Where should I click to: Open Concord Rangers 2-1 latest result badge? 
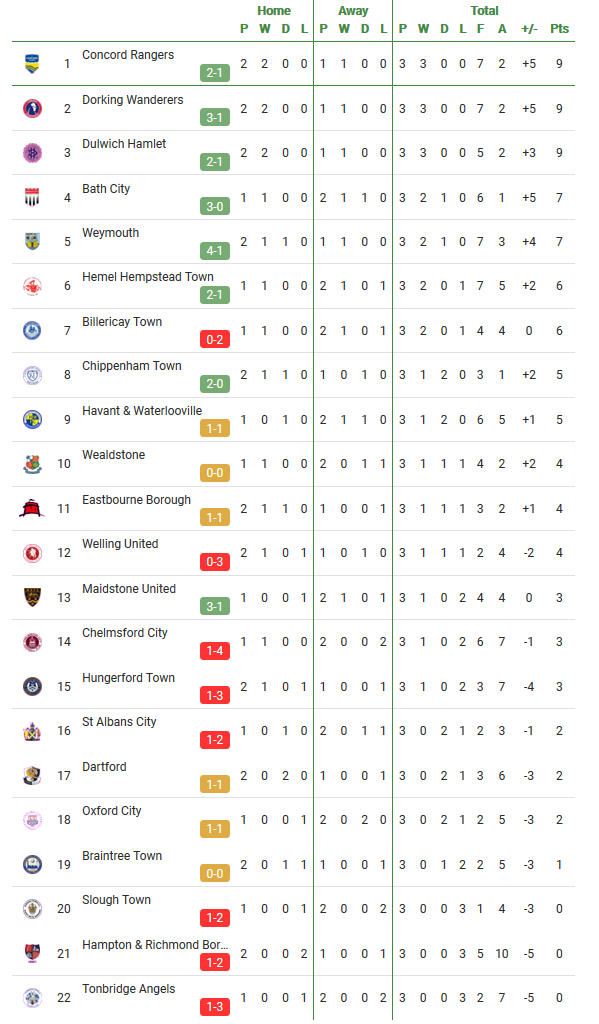coord(215,73)
